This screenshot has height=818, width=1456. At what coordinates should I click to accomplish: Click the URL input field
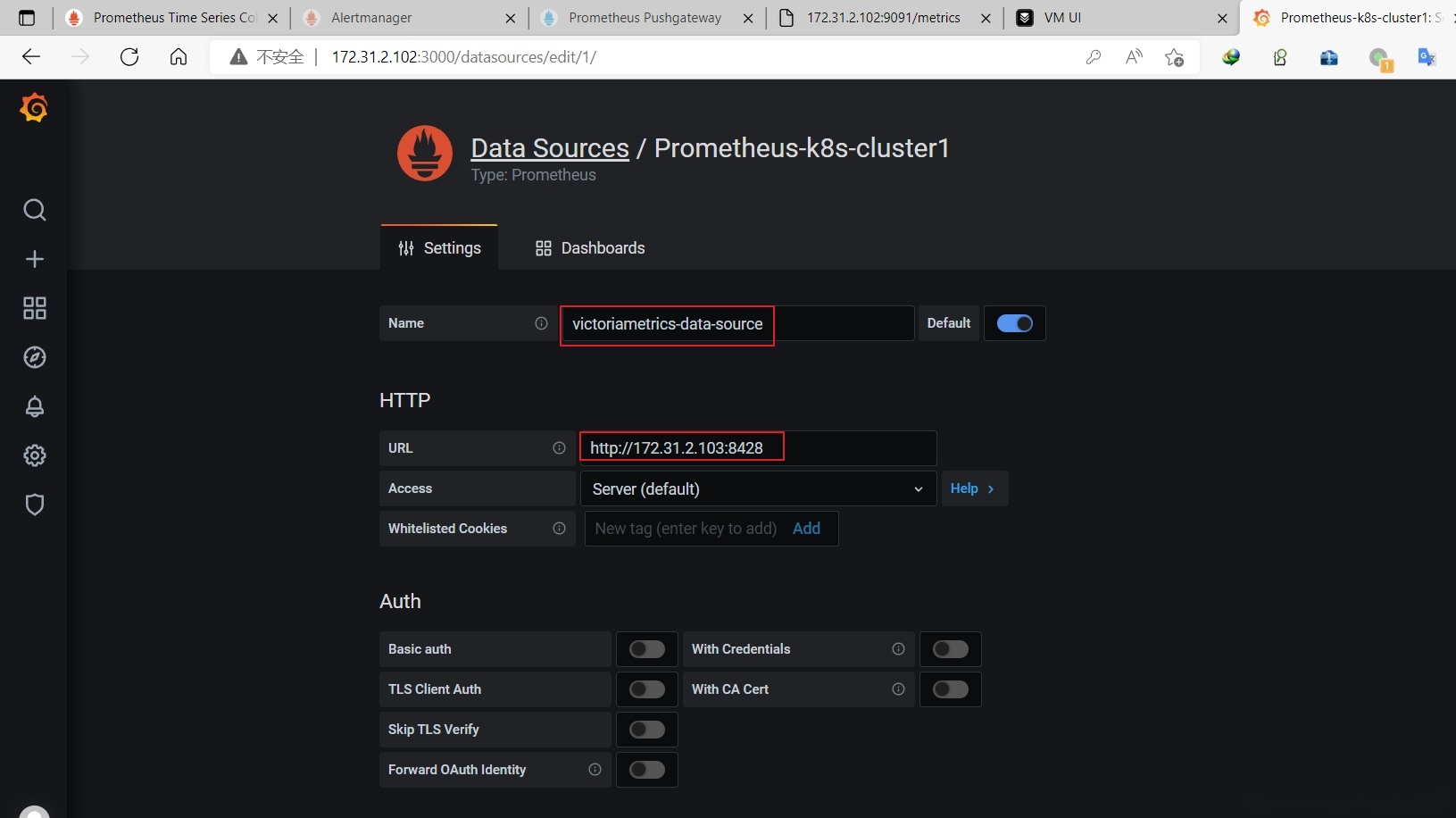coord(757,448)
